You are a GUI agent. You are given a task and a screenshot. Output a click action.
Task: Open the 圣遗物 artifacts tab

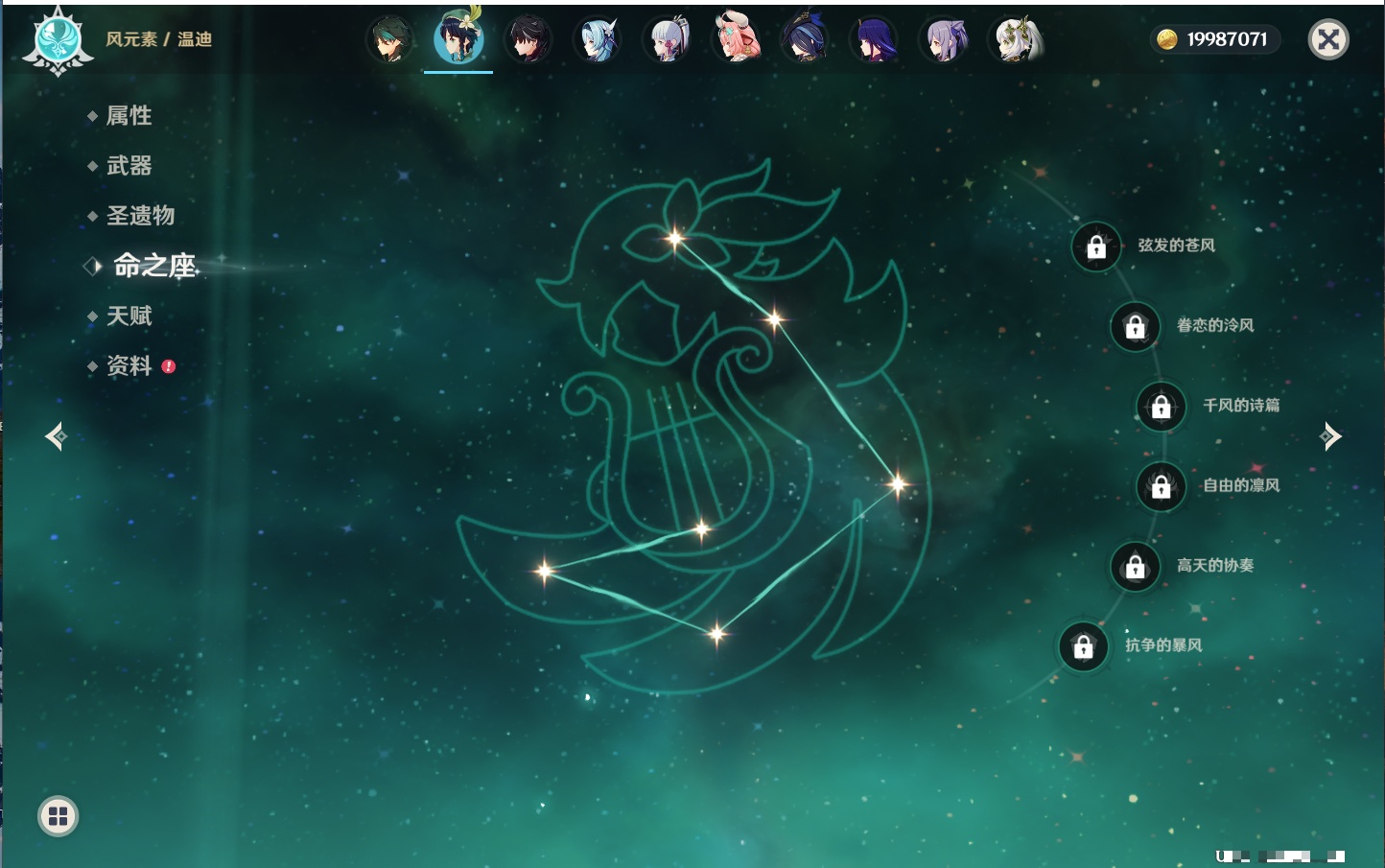pos(140,216)
